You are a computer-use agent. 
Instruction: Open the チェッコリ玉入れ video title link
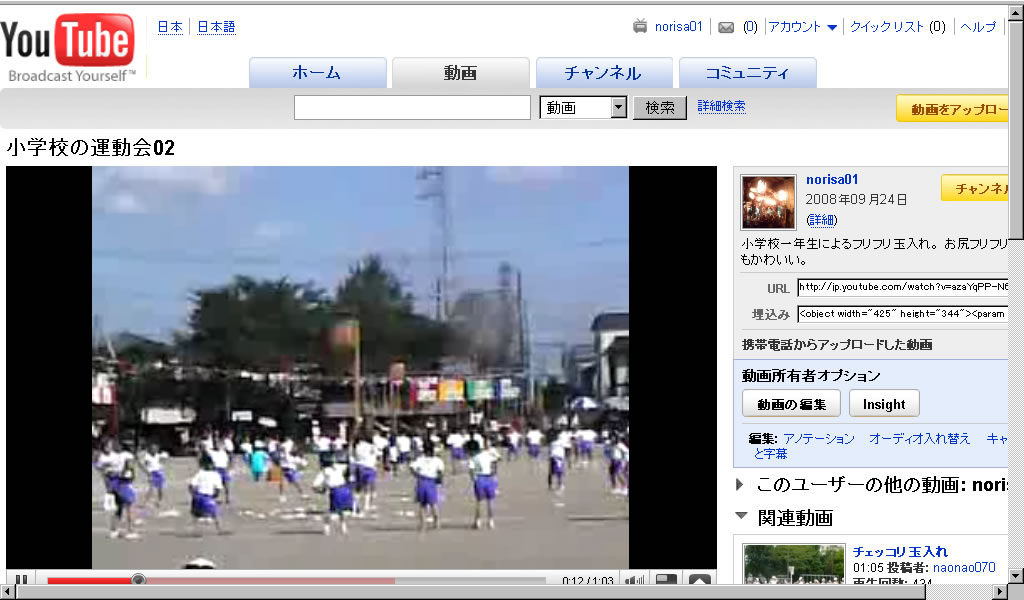click(900, 552)
